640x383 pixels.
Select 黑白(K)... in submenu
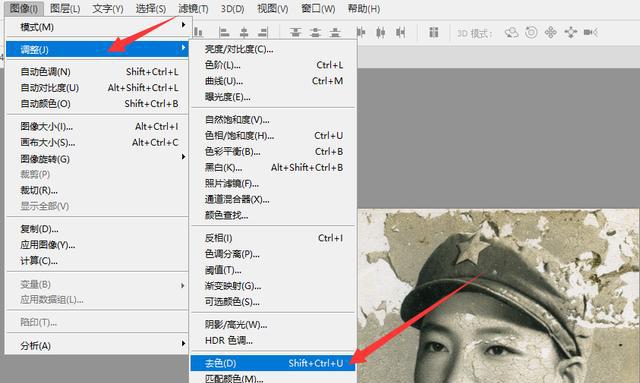click(x=273, y=167)
